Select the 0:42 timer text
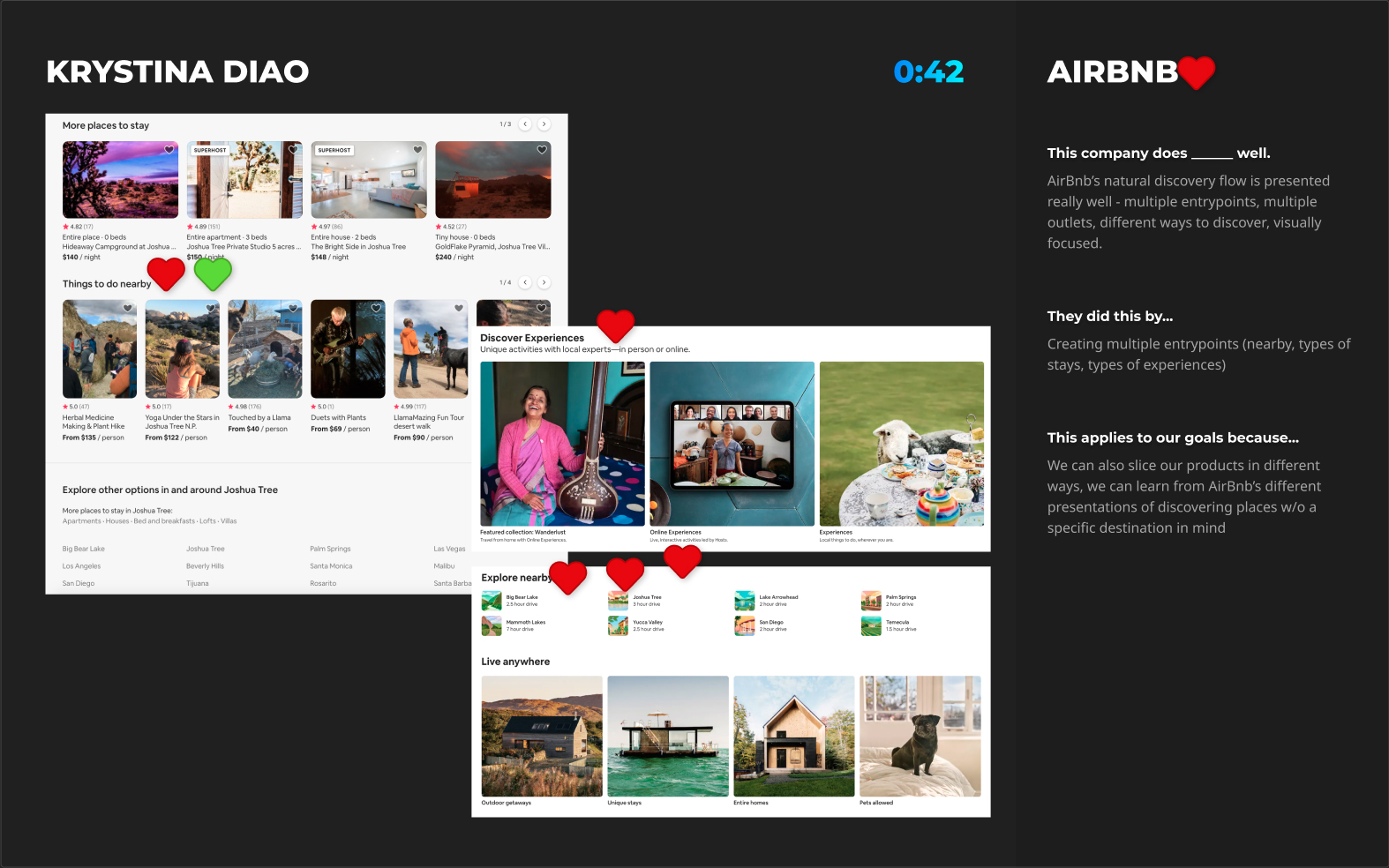Screen dimensions: 1389x868 [x=928, y=71]
